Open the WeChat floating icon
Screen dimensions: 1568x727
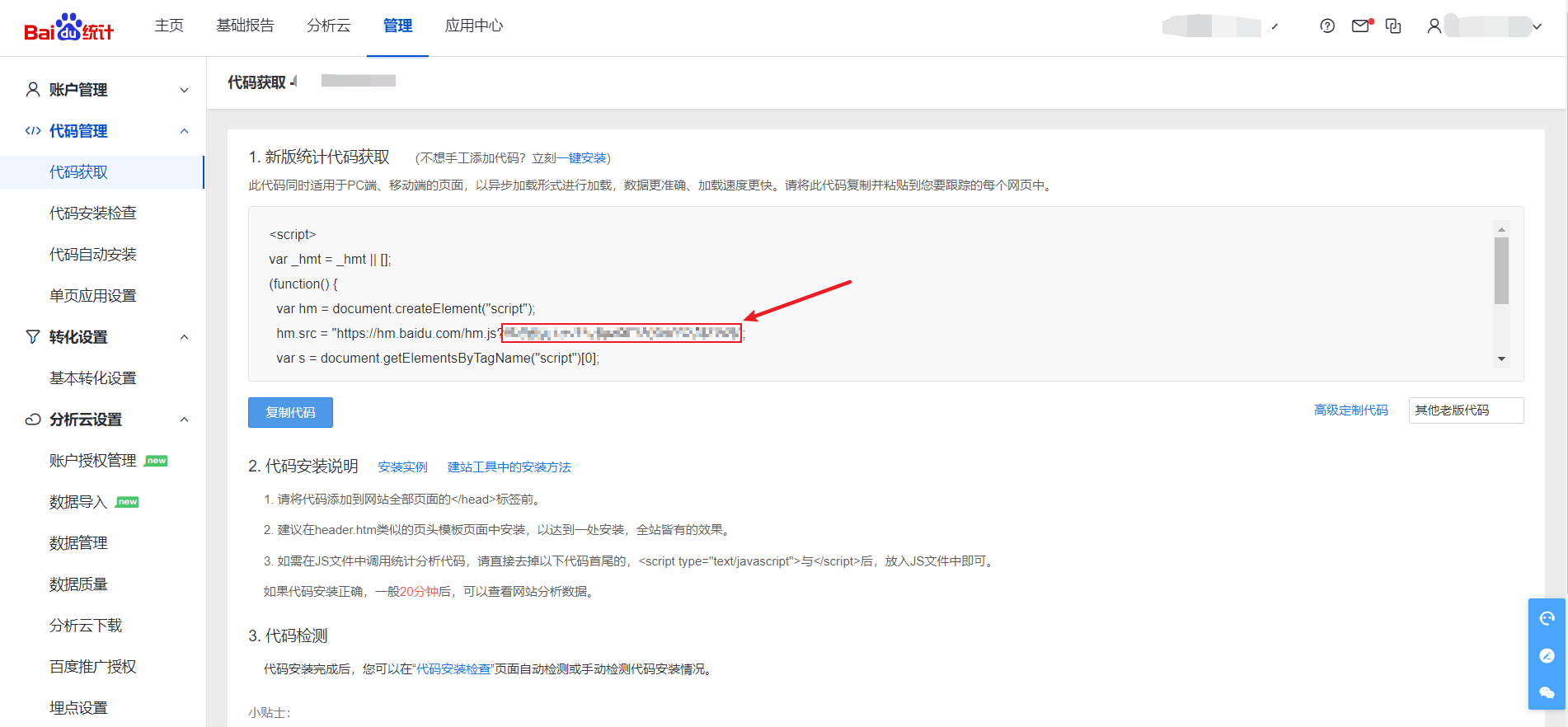[x=1547, y=692]
